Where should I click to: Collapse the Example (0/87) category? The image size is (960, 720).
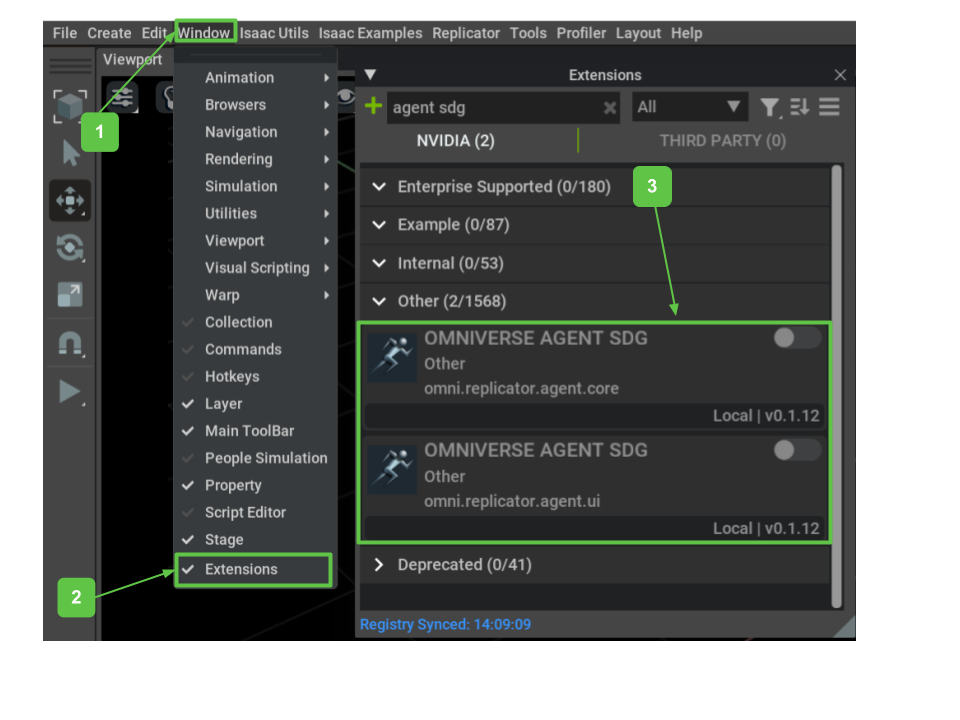[379, 225]
